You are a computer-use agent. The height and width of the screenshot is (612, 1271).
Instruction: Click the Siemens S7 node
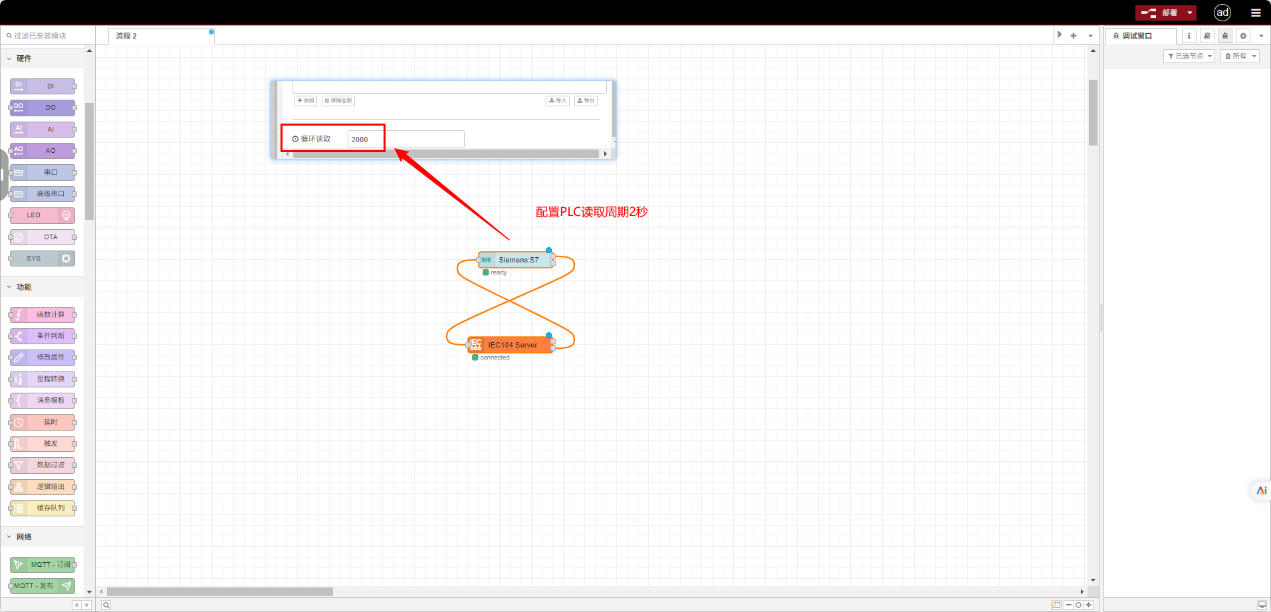(x=517, y=260)
